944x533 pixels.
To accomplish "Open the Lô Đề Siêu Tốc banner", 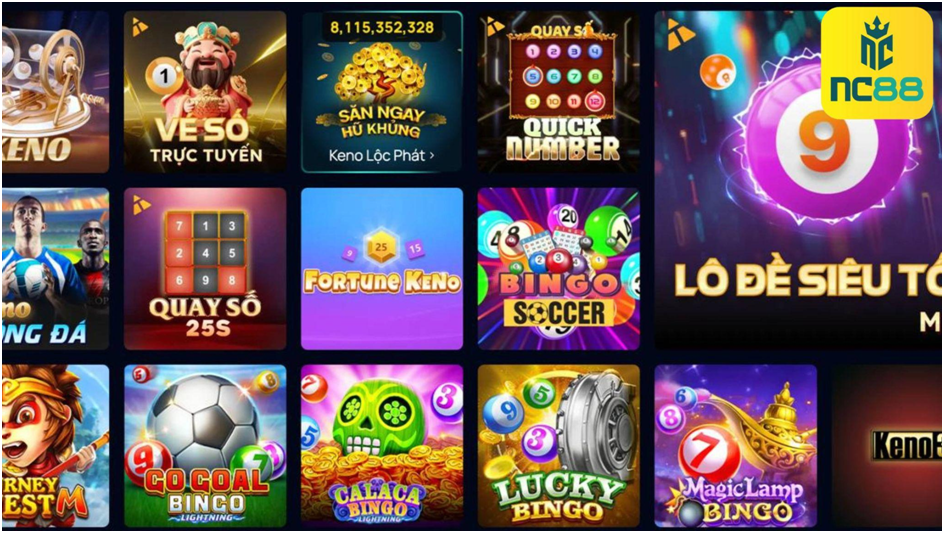I will (798, 179).
